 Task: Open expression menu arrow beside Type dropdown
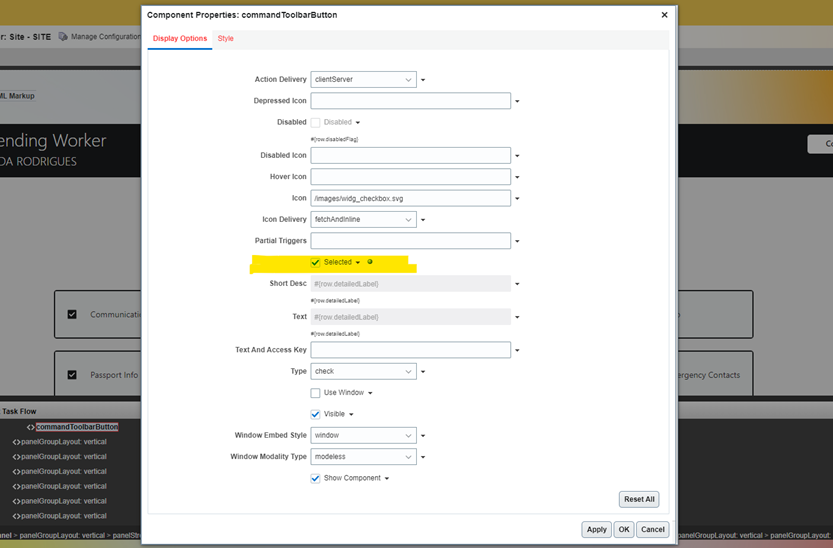click(x=423, y=372)
